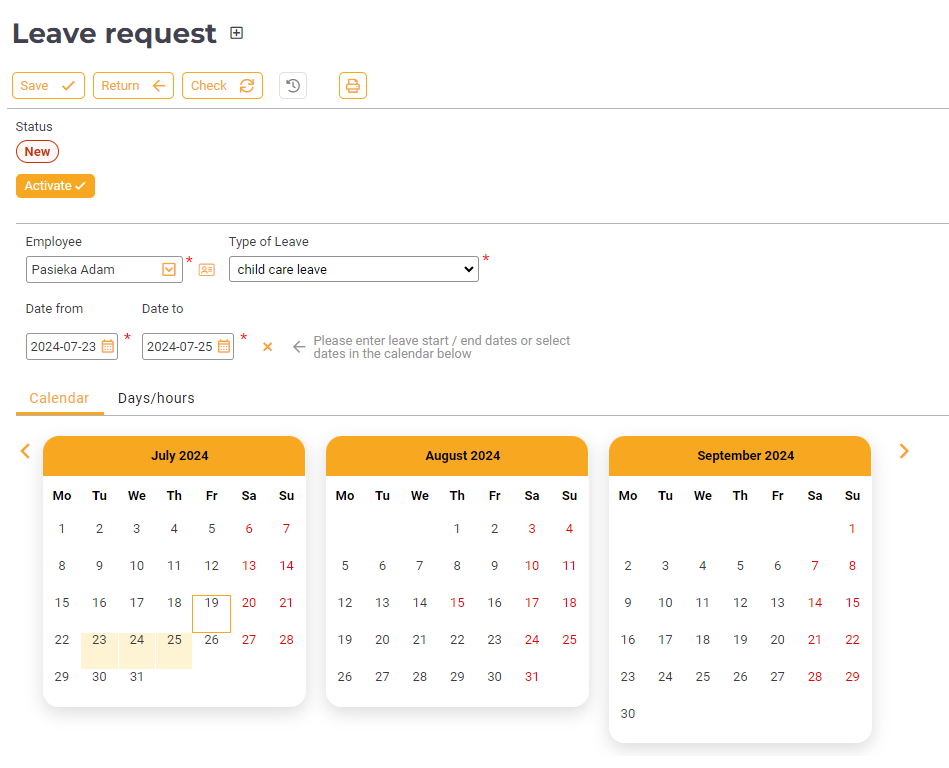Open the Date from calendar picker icon
Image resolution: width=949 pixels, height=768 pixels.
108,347
